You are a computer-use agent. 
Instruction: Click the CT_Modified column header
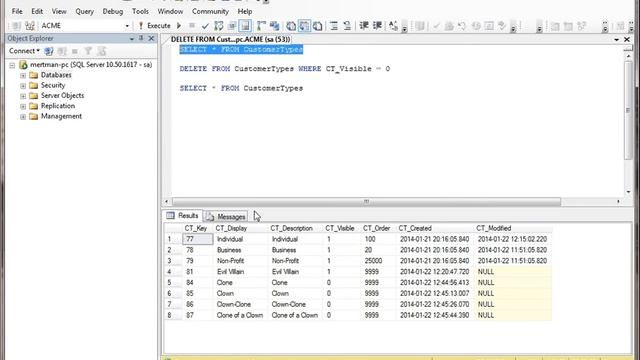pos(494,228)
